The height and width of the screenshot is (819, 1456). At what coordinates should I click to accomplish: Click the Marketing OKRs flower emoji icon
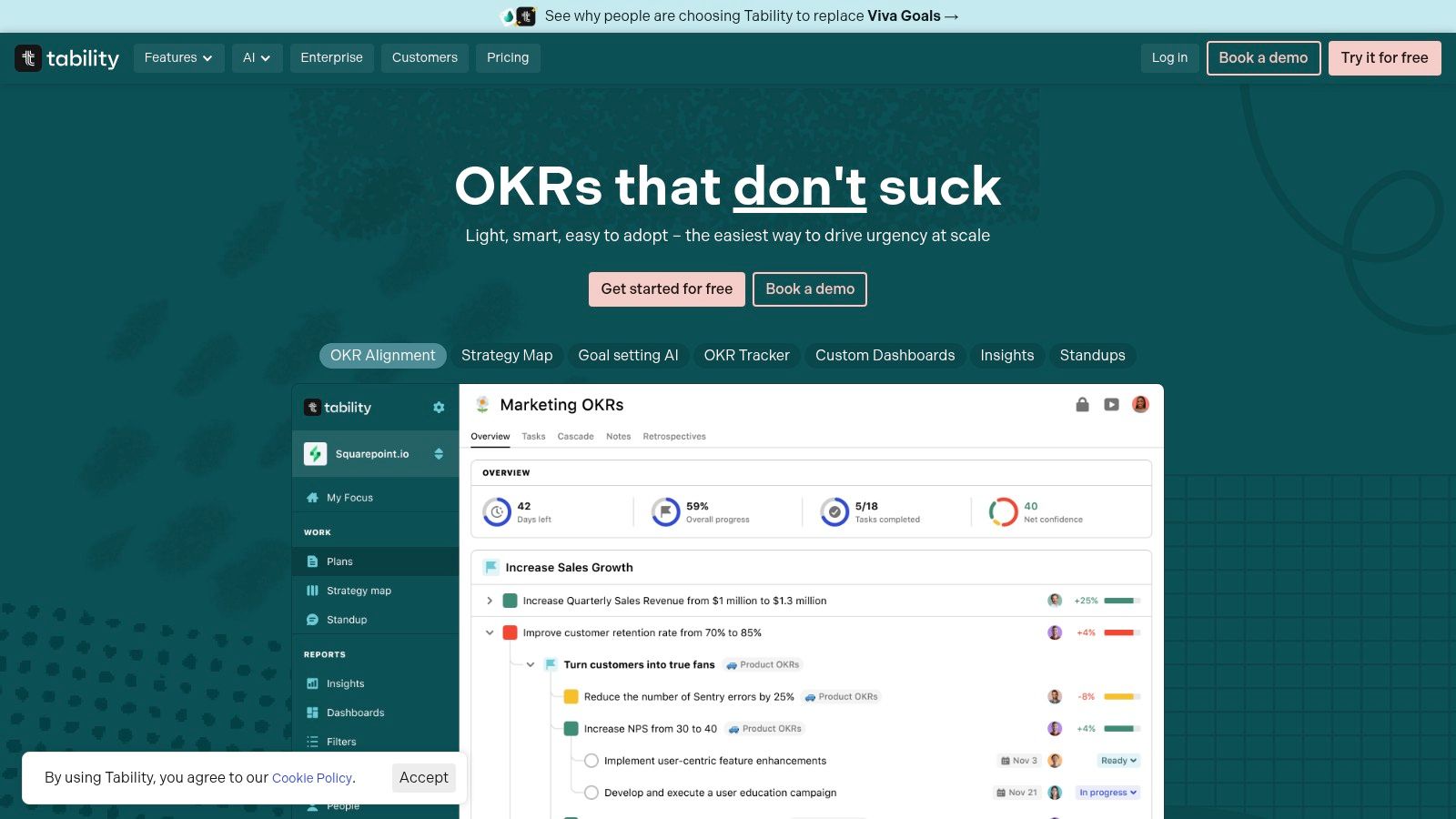pos(482,405)
